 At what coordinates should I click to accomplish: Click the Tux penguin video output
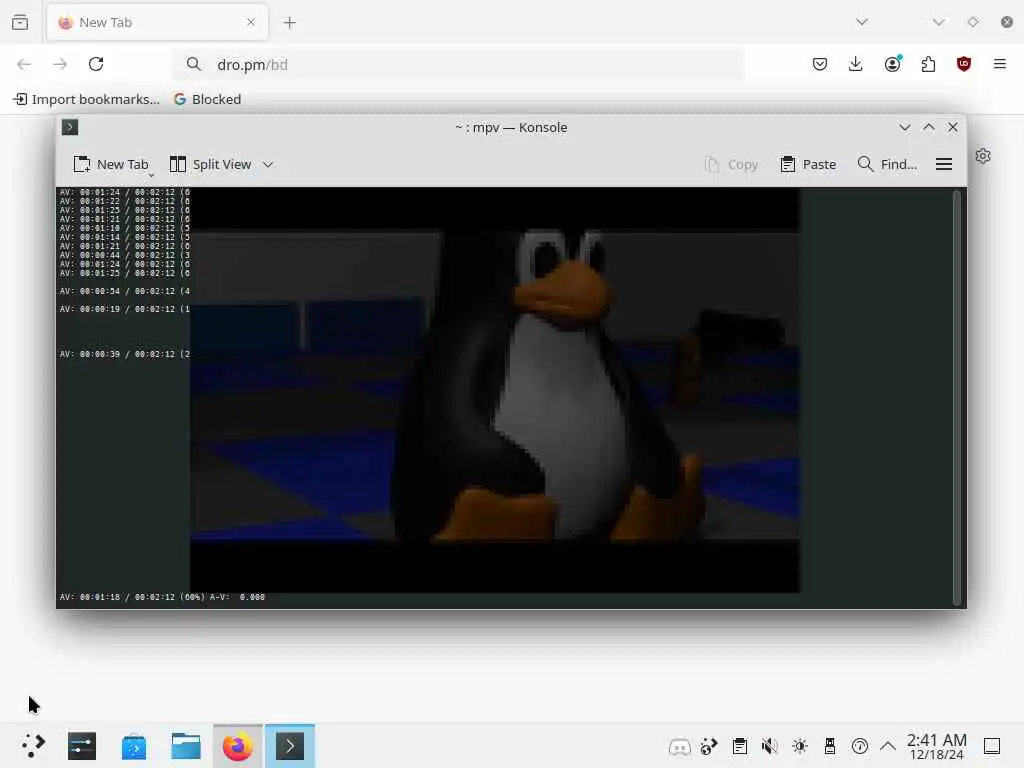[x=494, y=390]
